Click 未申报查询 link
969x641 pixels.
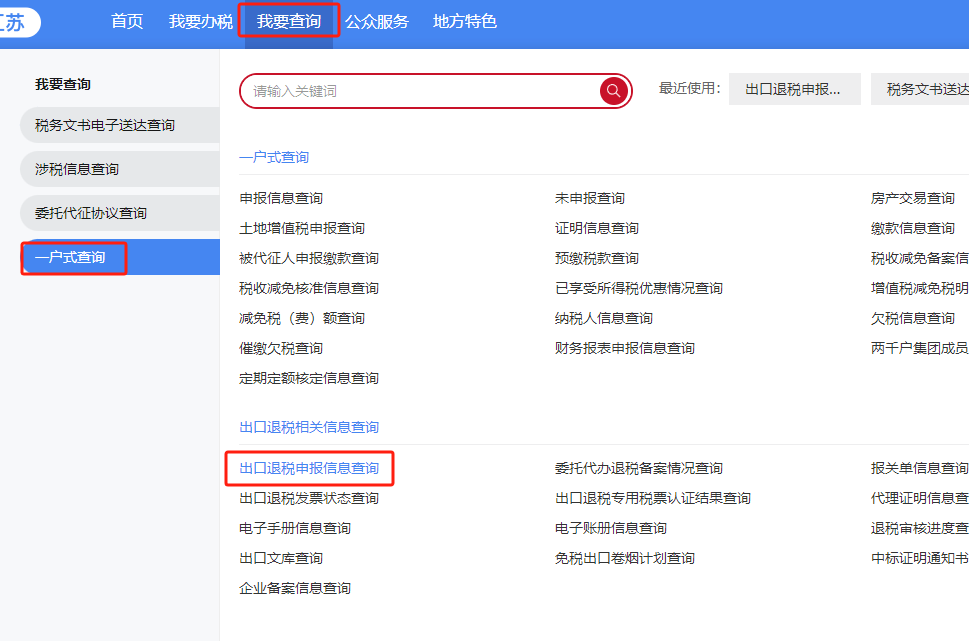(590, 198)
